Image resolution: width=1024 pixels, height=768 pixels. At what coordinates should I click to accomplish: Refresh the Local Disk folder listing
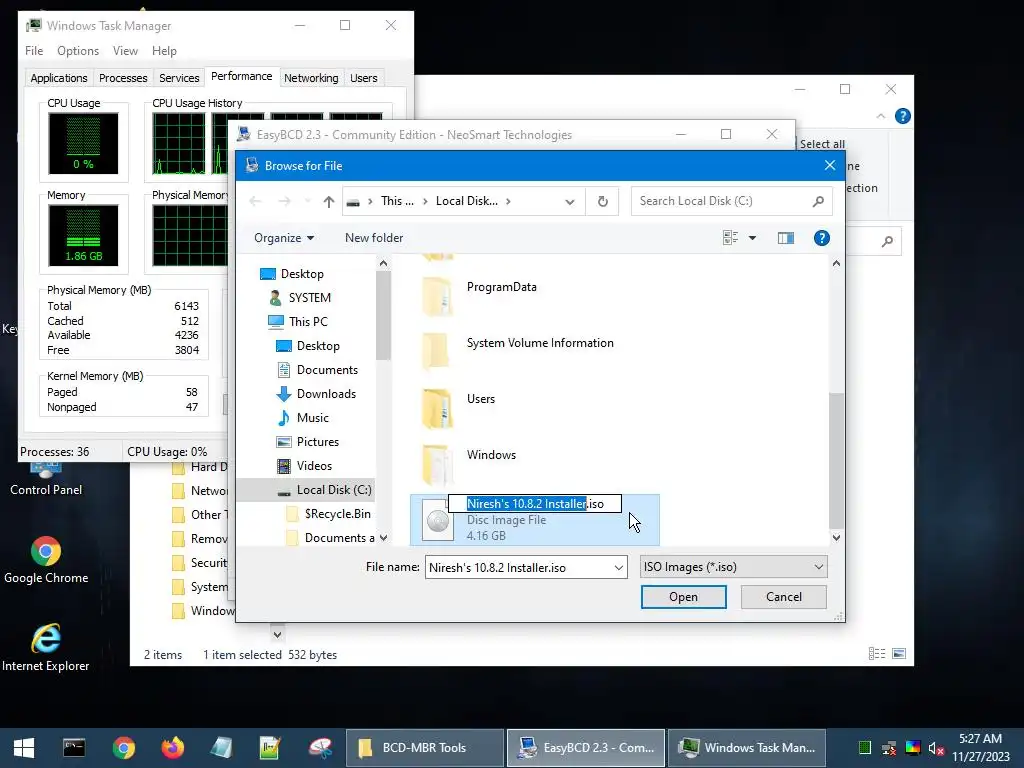pos(603,201)
